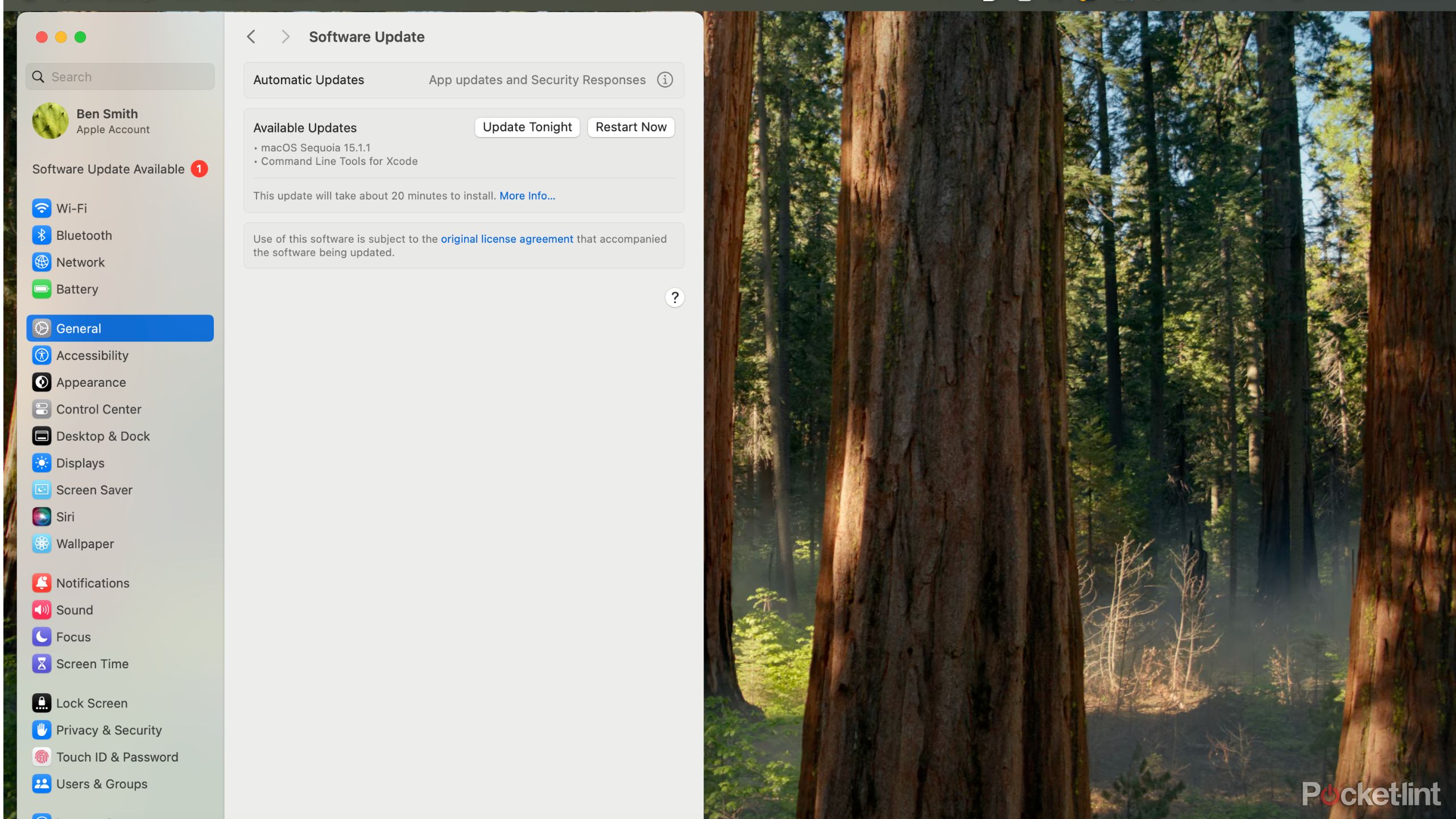The height and width of the screenshot is (819, 1456).
Task: Click the More Info link
Action: (527, 195)
